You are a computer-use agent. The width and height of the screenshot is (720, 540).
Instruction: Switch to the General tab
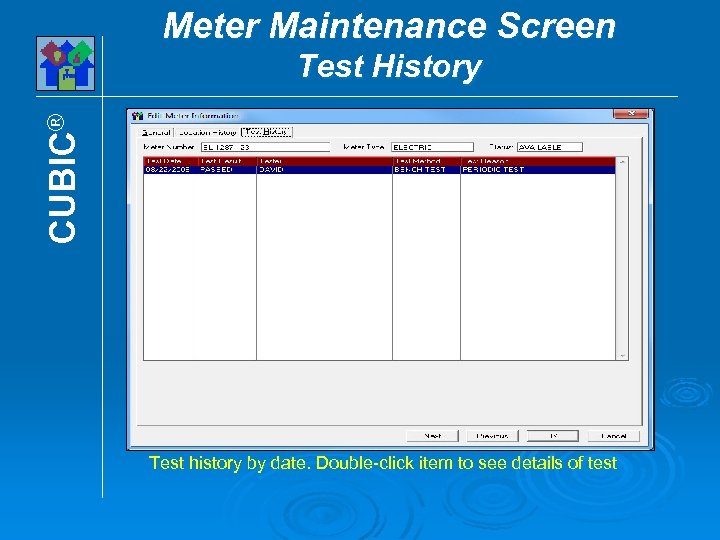click(x=156, y=132)
